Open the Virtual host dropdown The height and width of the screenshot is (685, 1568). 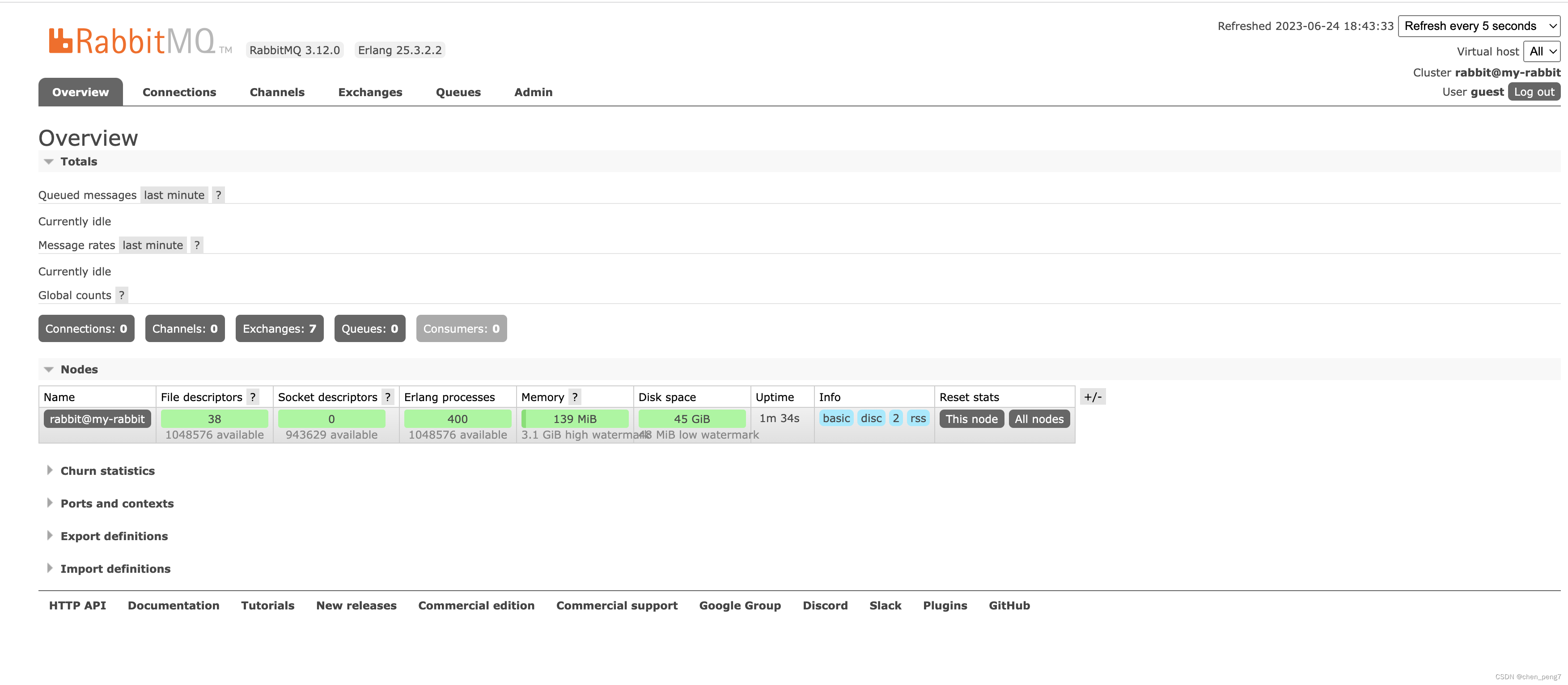tap(1542, 52)
